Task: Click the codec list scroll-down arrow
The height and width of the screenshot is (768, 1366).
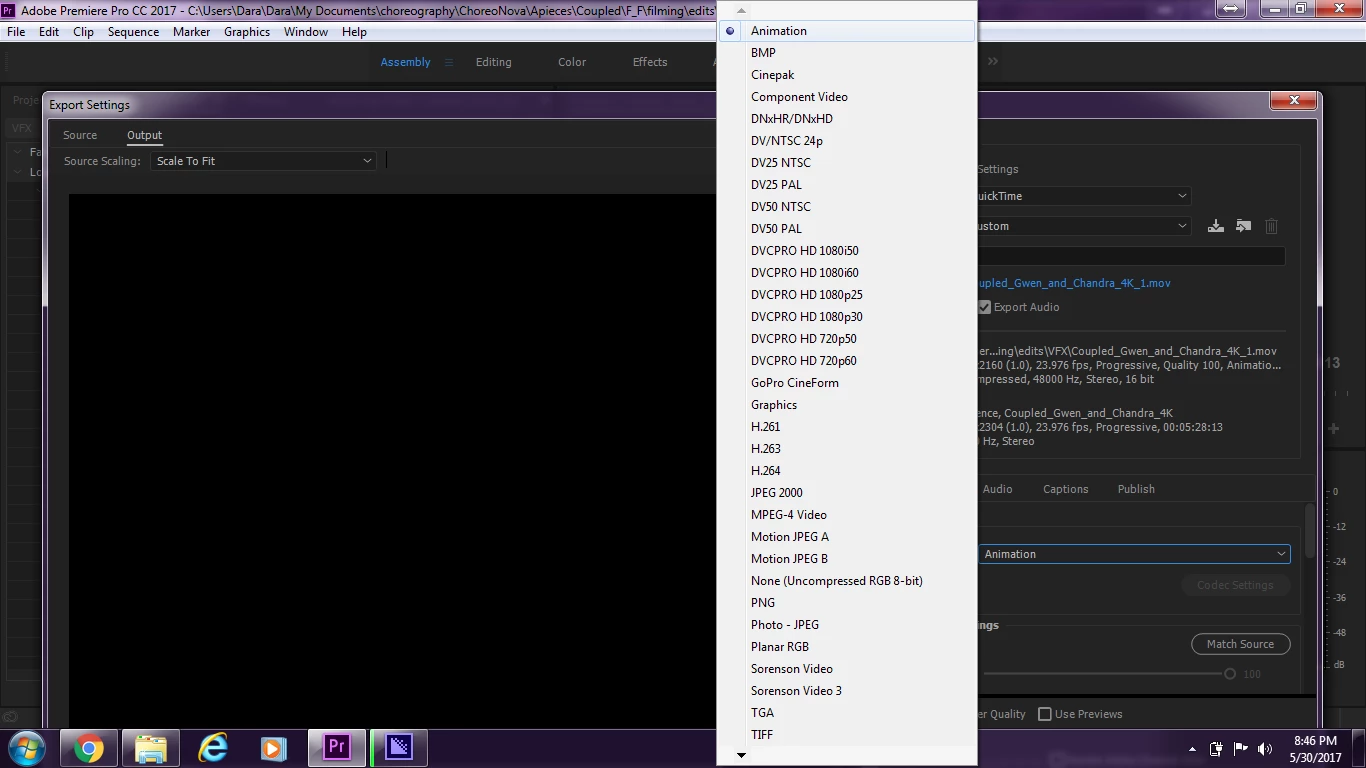Action: click(x=741, y=756)
